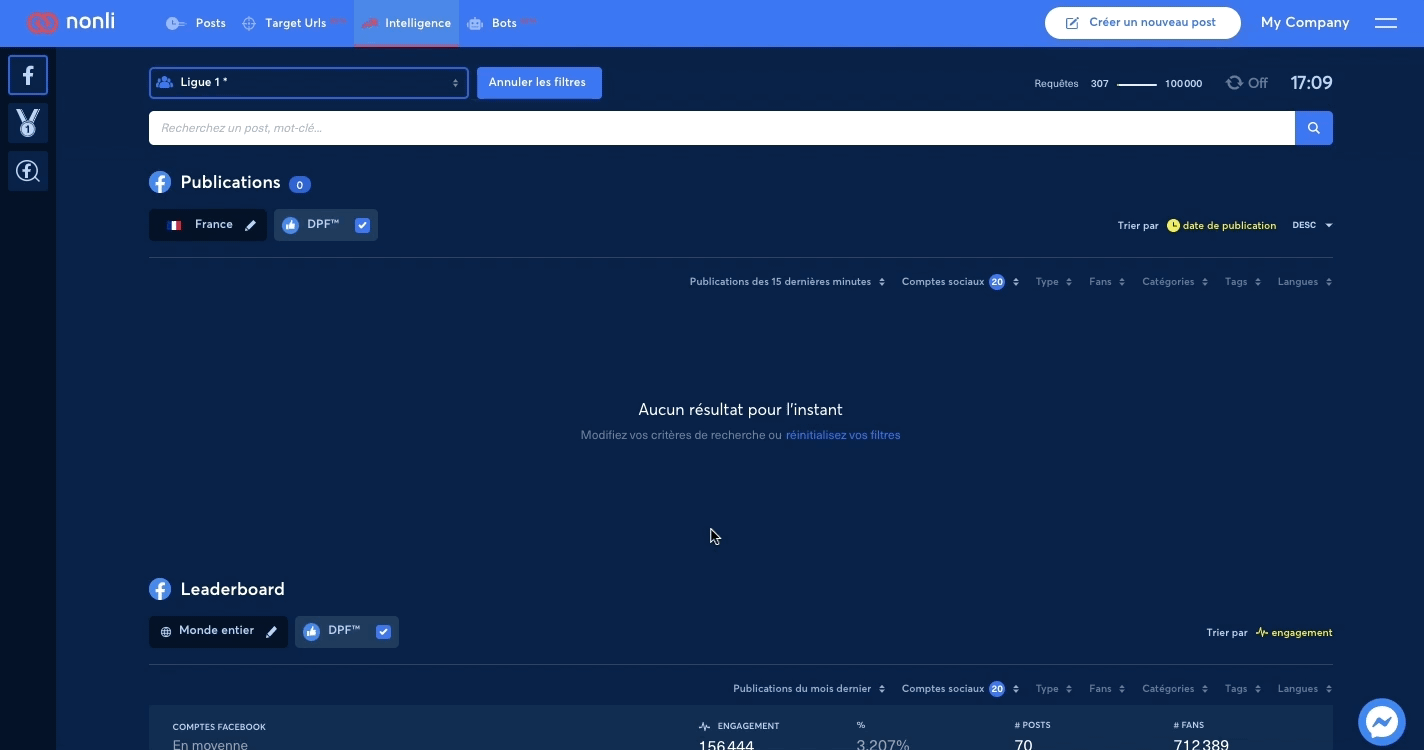Expand Tags filter in Publications
The width and height of the screenshot is (1424, 750).
[x=1242, y=282]
